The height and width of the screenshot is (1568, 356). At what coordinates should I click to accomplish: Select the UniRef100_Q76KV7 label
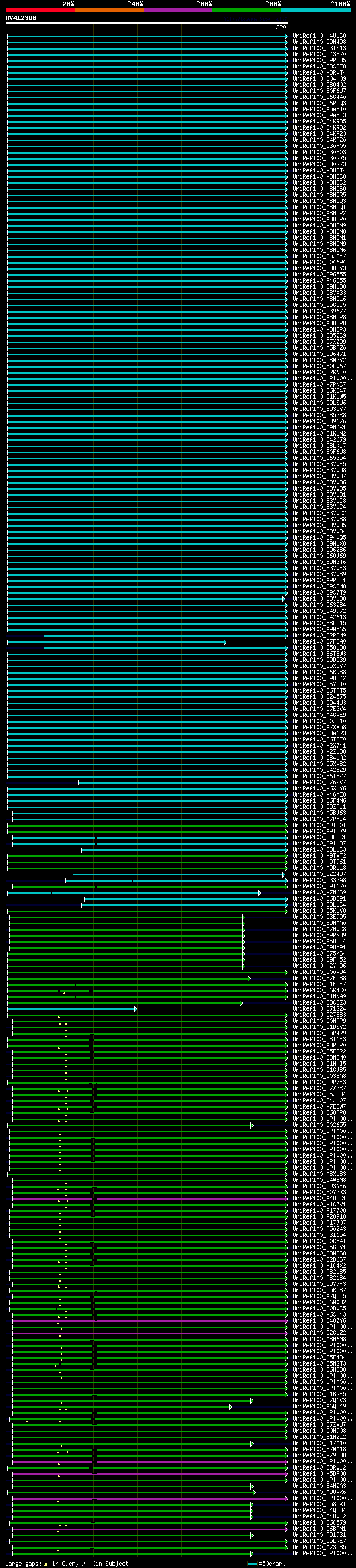click(319, 782)
